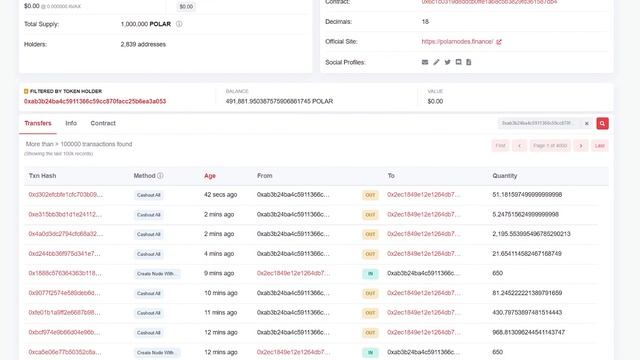Open transaction hash 0x1888c576364363b118
The image size is (640, 360).
(x=65, y=273)
